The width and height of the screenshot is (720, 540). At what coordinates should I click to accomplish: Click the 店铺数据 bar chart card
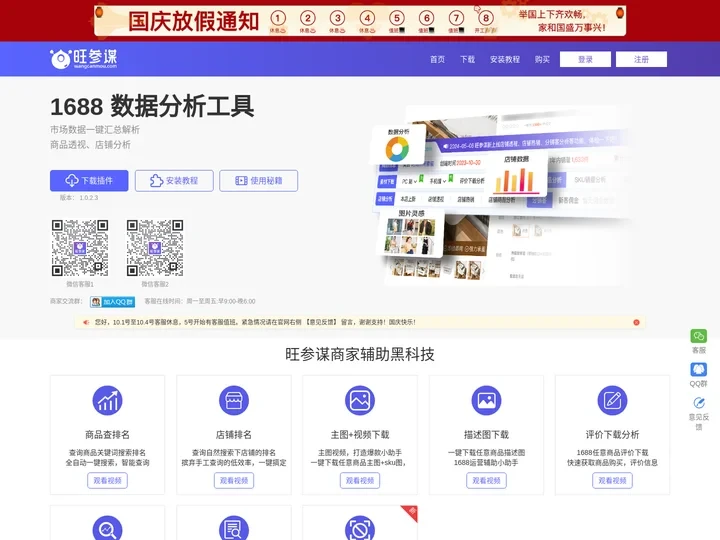(517, 174)
